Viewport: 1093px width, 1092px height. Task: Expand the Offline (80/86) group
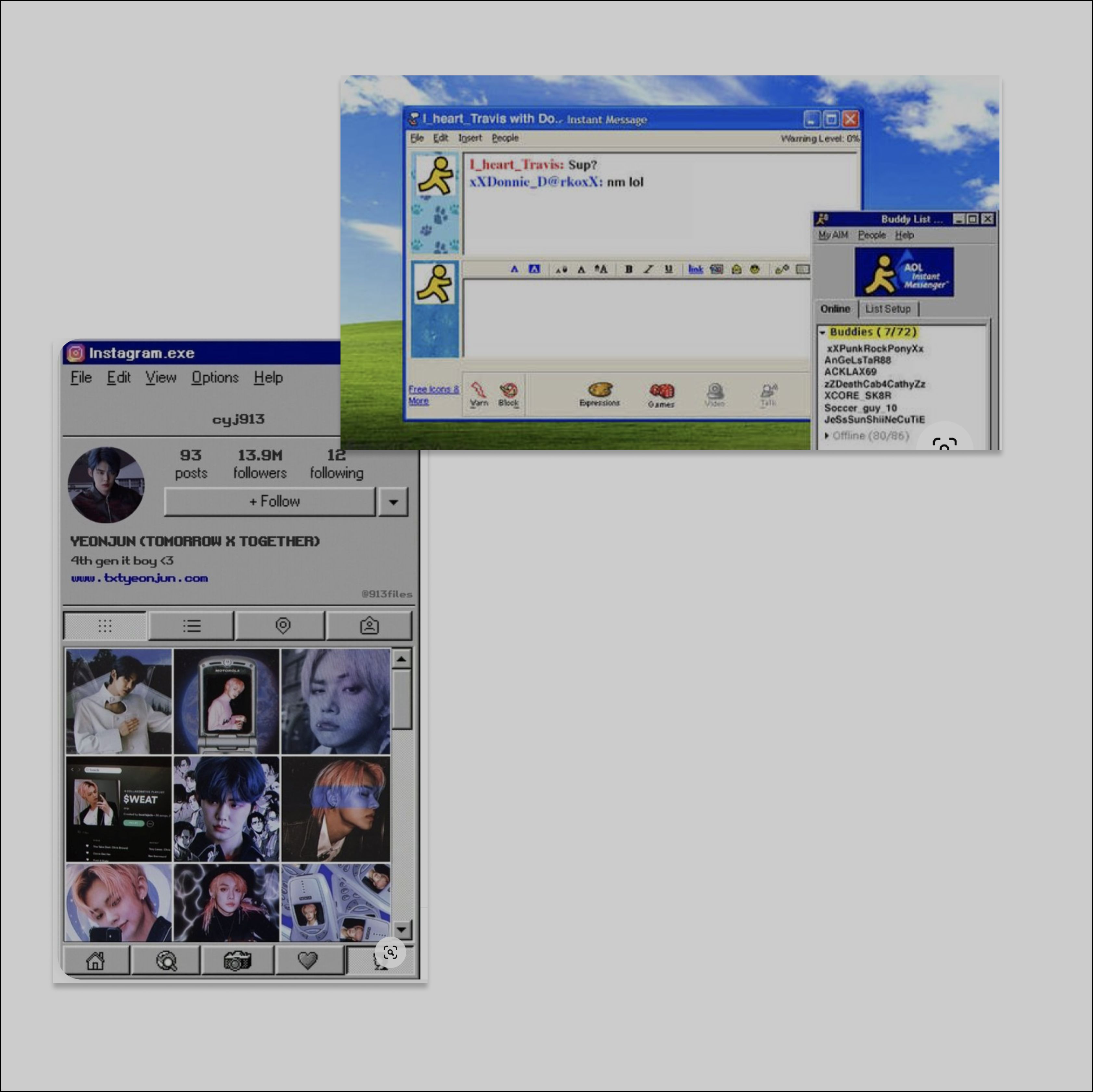827,436
